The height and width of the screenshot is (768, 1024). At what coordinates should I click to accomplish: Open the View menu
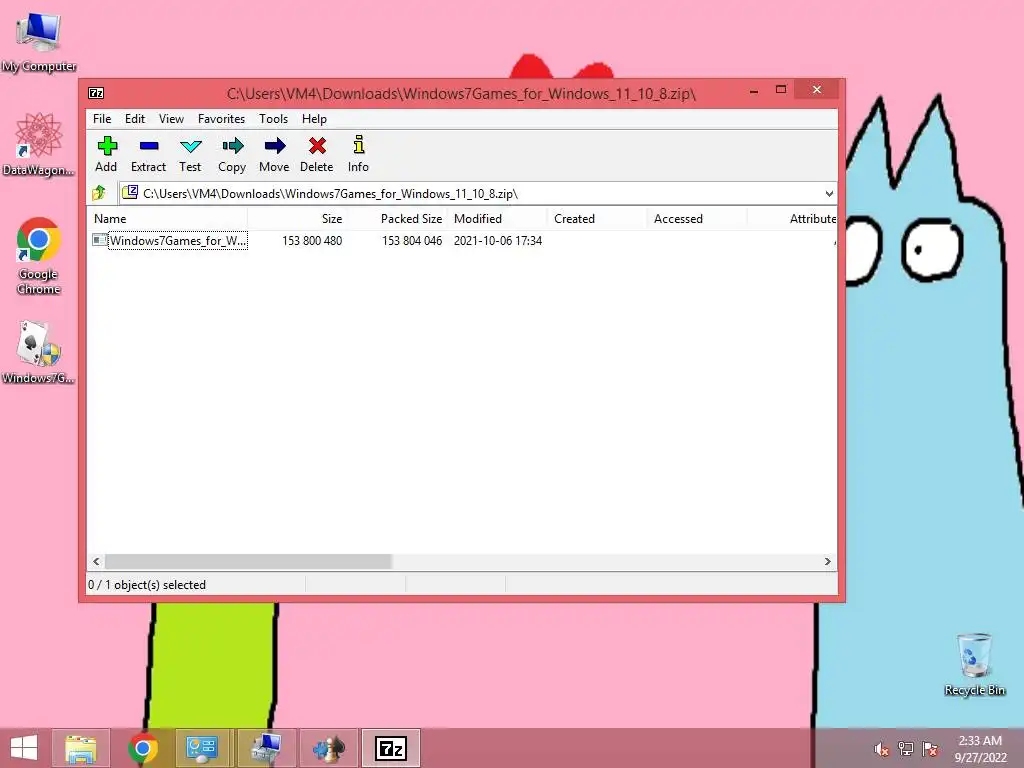click(x=171, y=119)
